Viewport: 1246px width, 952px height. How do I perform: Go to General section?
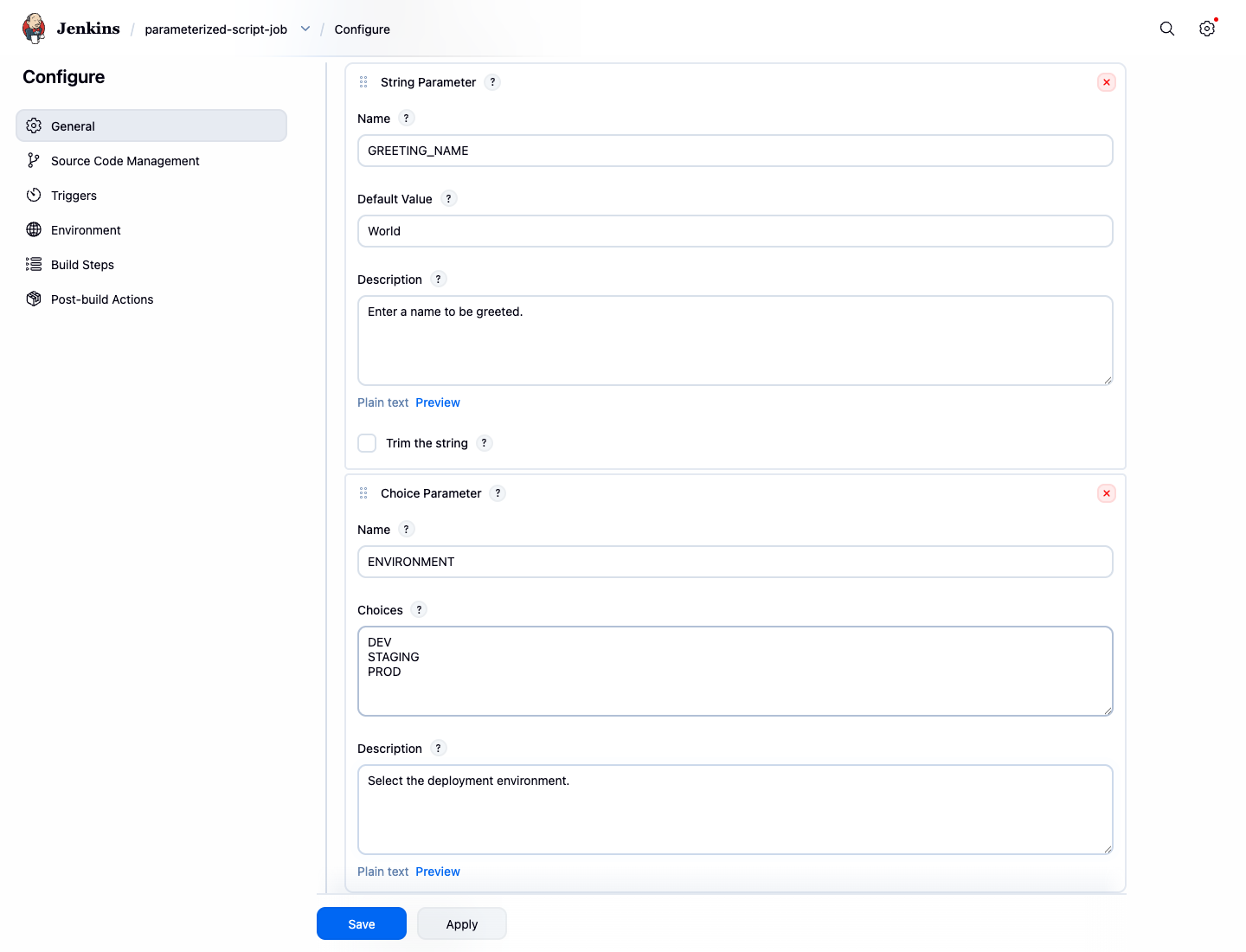pyautogui.click(x=151, y=125)
